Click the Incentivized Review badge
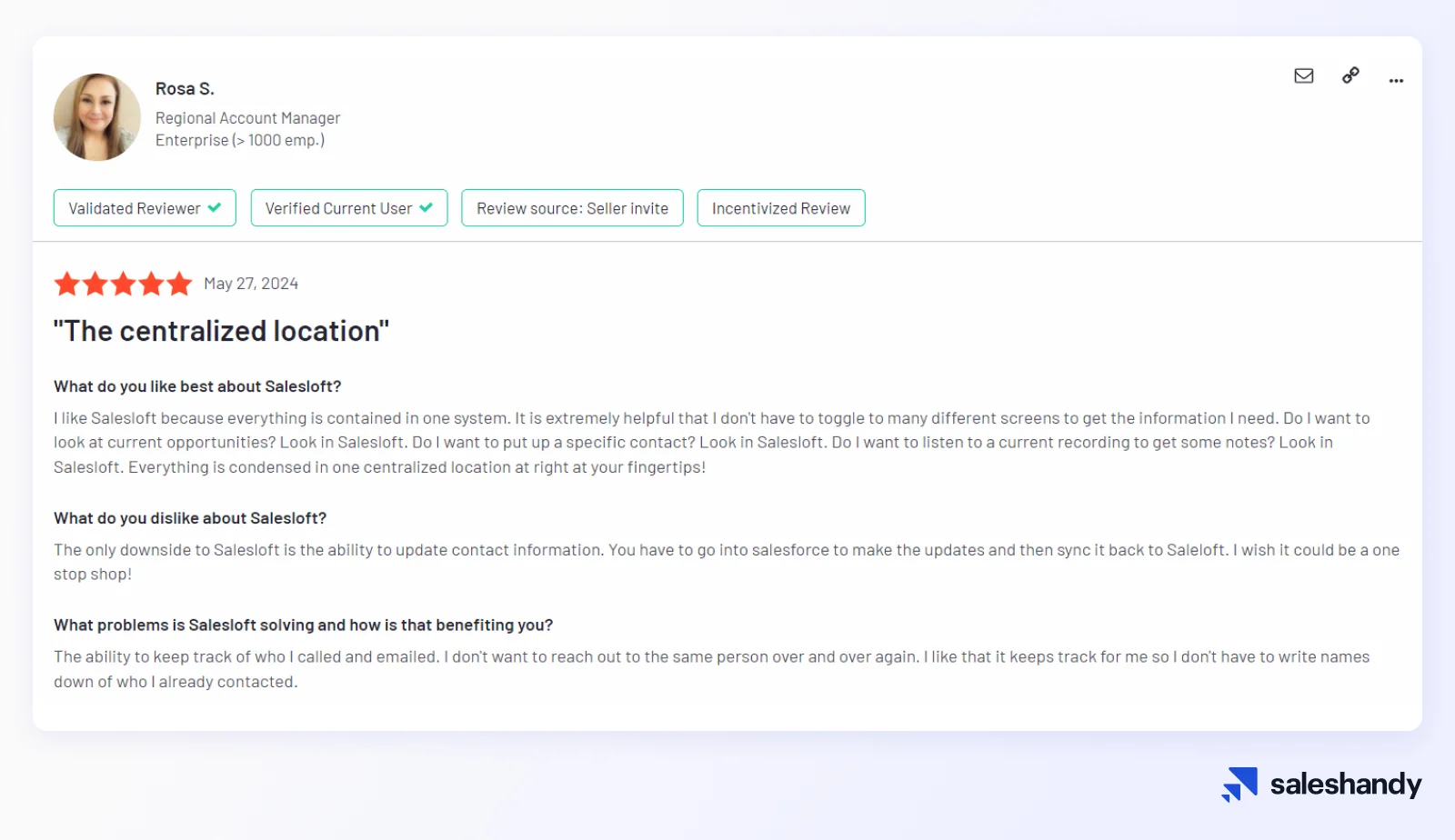1455x840 pixels. (781, 208)
